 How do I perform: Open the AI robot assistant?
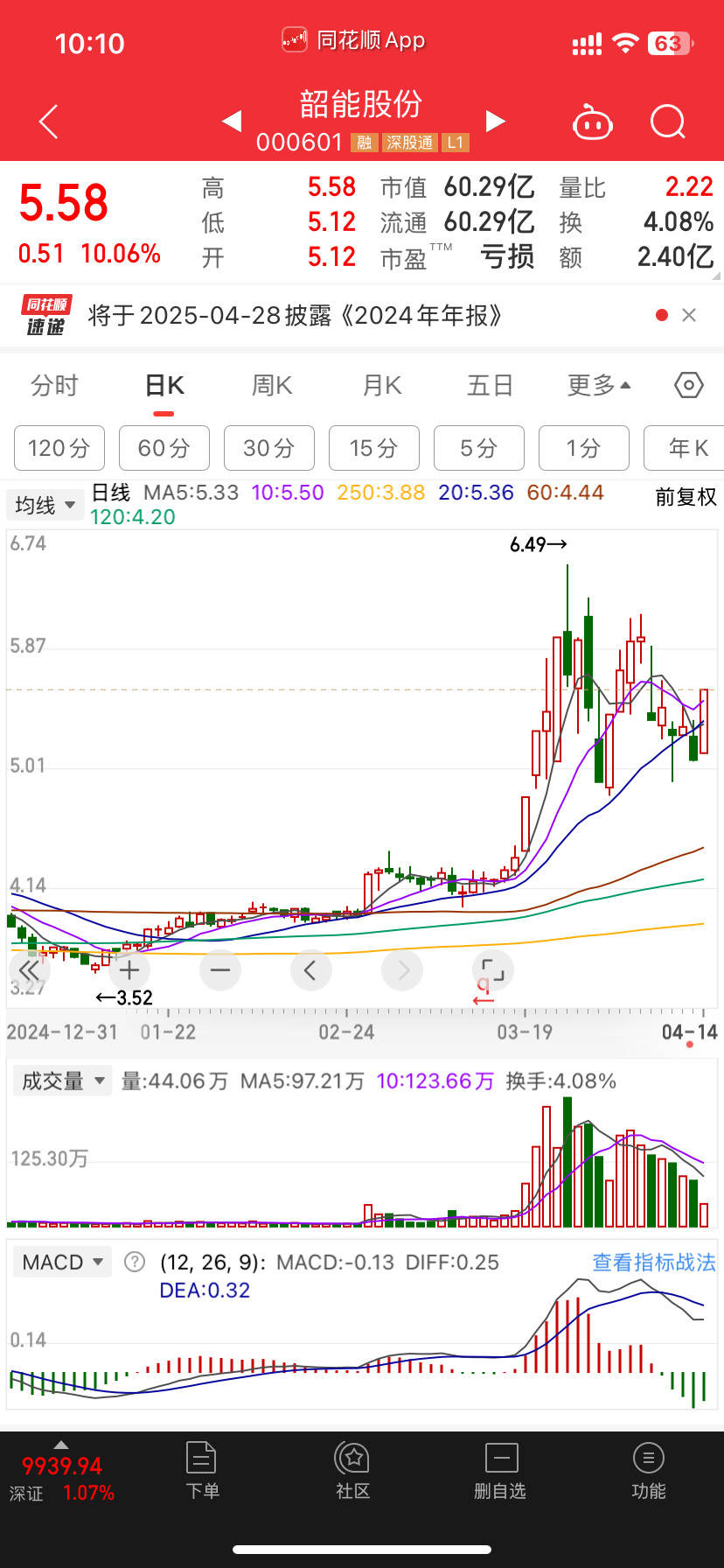coord(592,122)
